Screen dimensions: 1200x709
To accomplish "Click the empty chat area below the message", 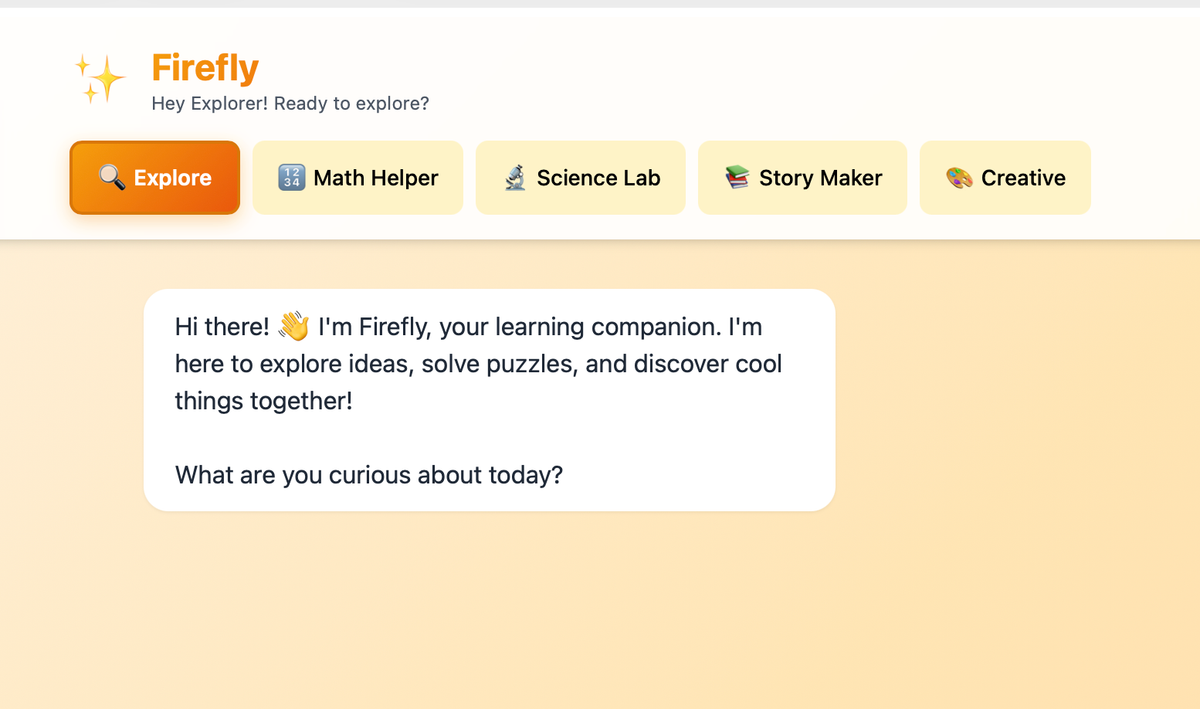I will tap(600, 610).
